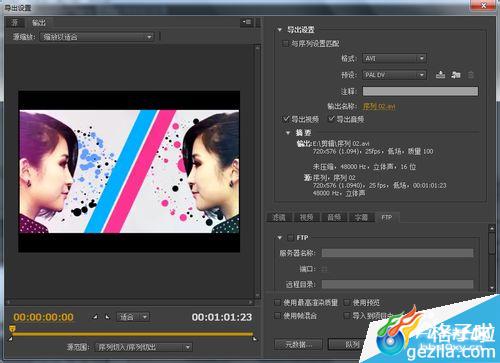Screen dimensions: 500x363
Task: Open the 源范围 sequence in/out dropdown
Action: click(144, 347)
